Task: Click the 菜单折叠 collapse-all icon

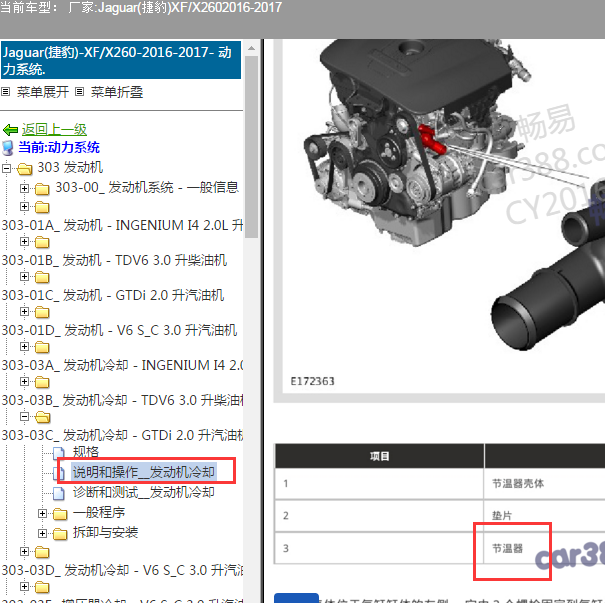Action: [79, 92]
